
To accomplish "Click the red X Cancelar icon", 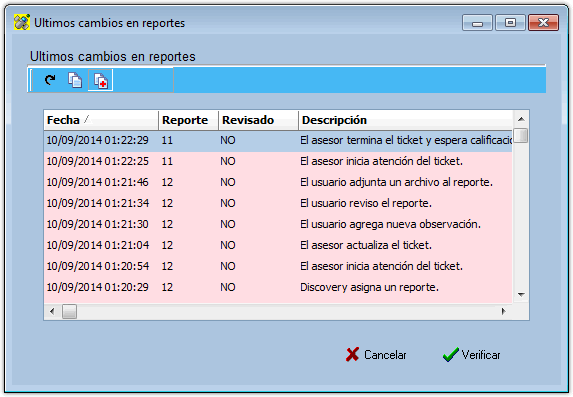I will [352, 354].
